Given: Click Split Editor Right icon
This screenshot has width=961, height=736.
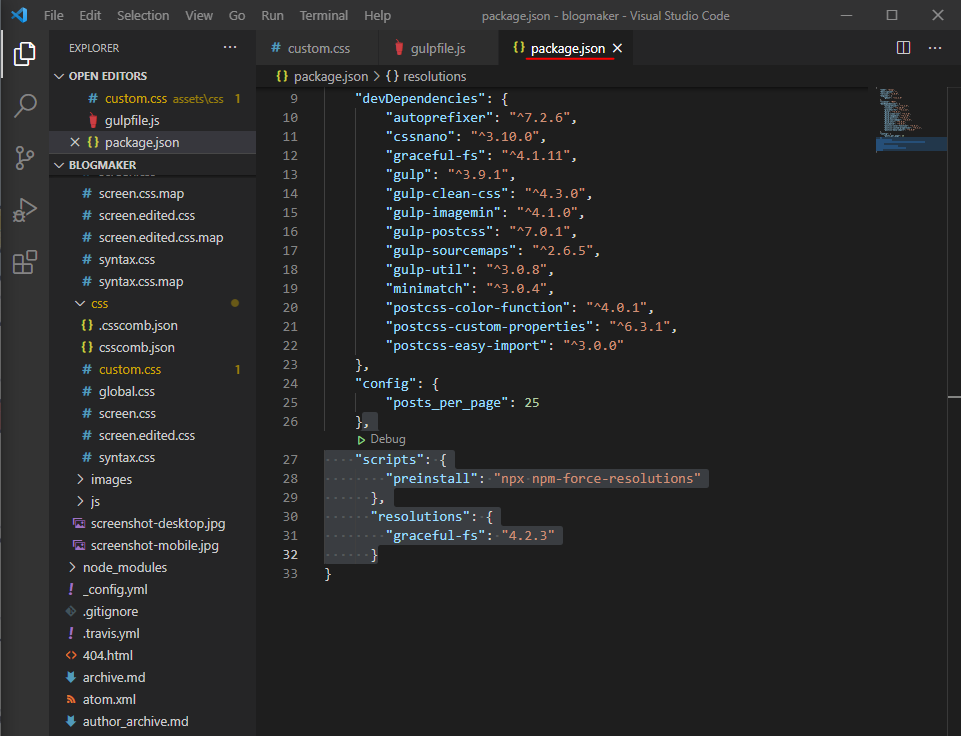Looking at the screenshot, I should click(x=903, y=48).
